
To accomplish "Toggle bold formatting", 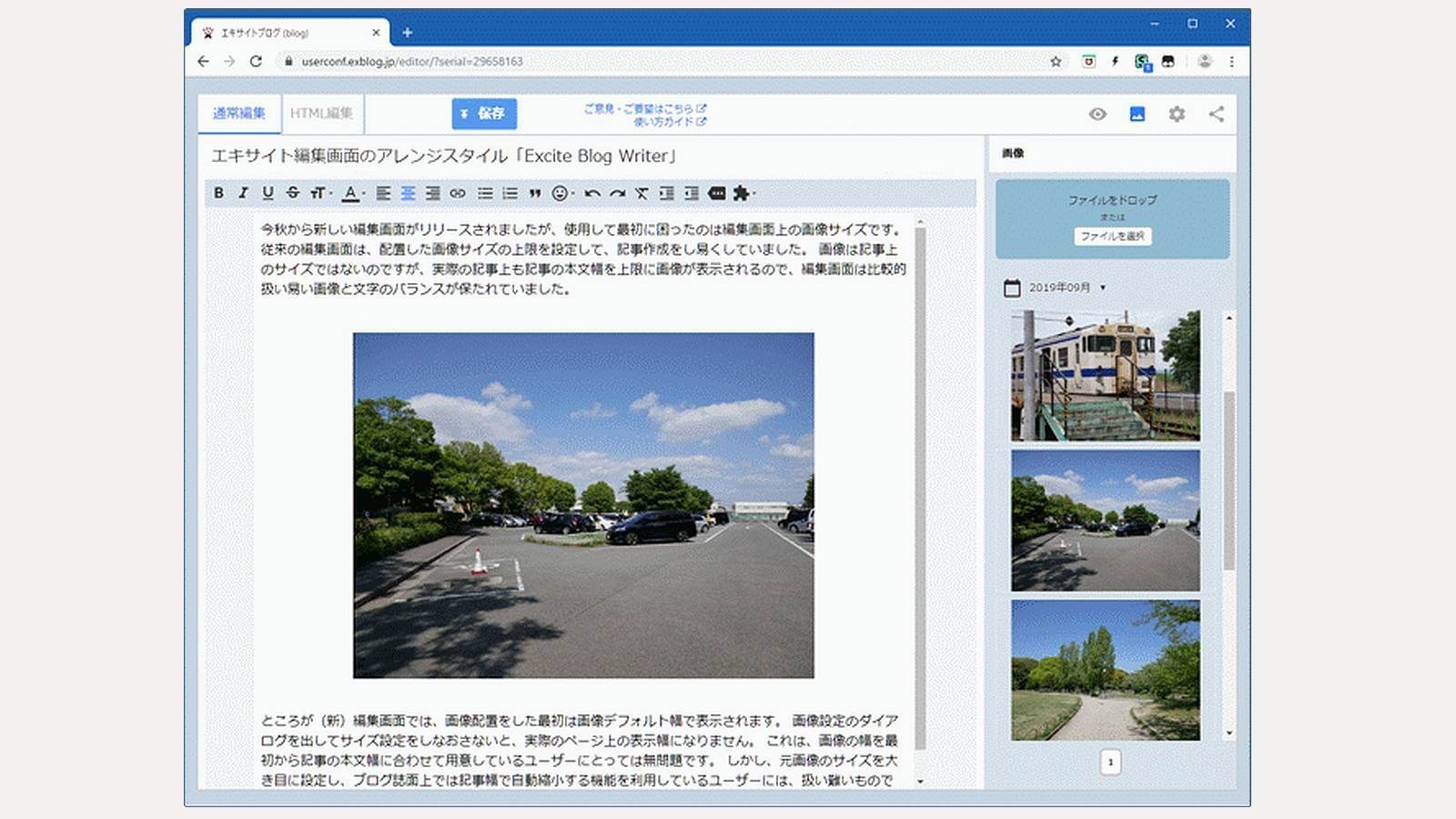I will 218,193.
